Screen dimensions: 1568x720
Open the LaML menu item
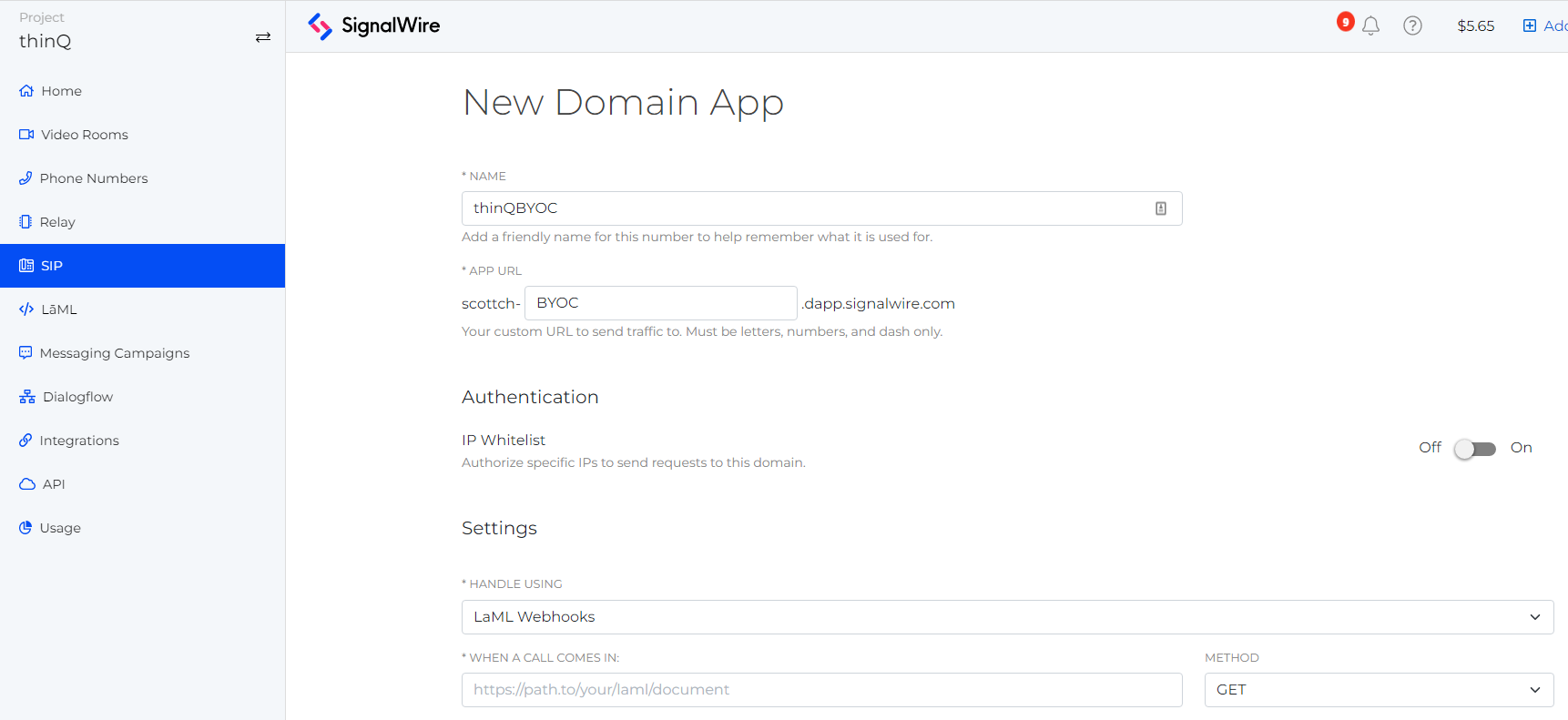click(x=58, y=309)
